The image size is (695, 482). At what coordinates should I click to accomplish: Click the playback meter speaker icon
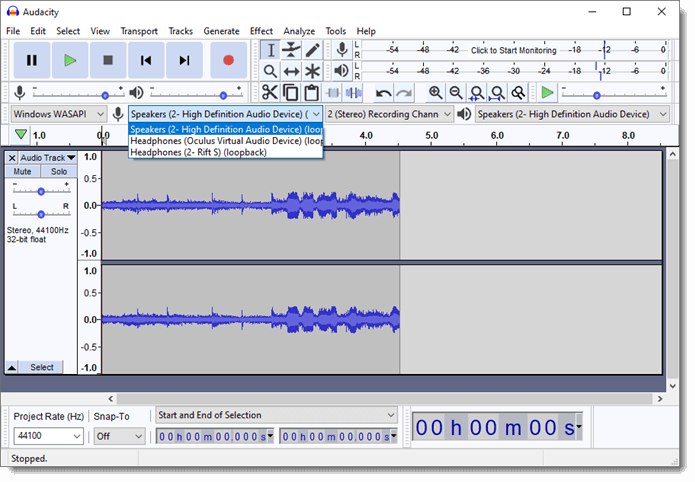pos(342,71)
